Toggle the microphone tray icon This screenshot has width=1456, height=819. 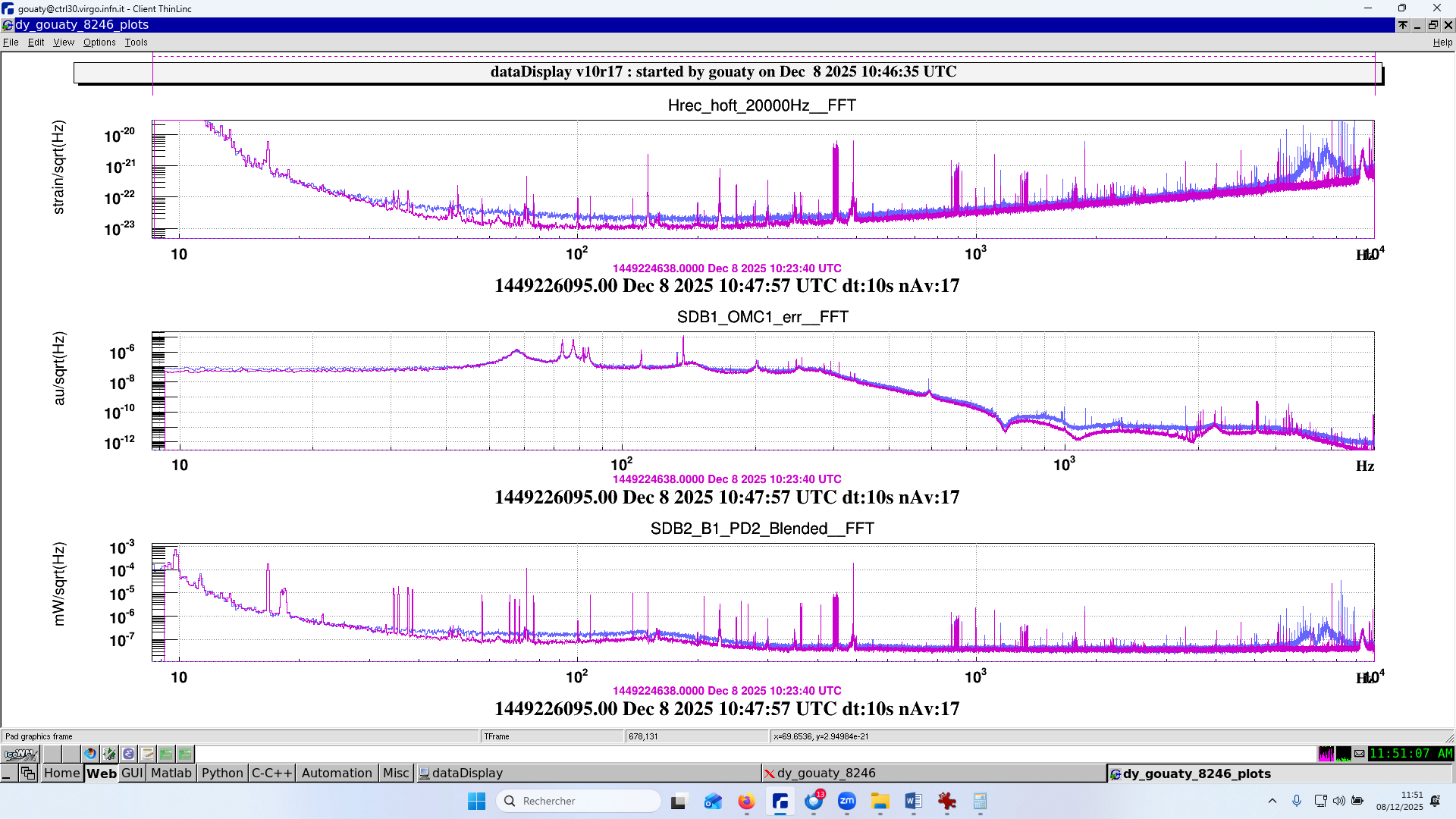click(1297, 801)
